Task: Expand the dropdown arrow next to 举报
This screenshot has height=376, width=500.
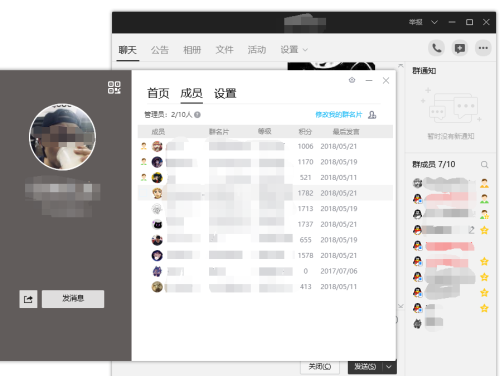Action: [x=434, y=22]
